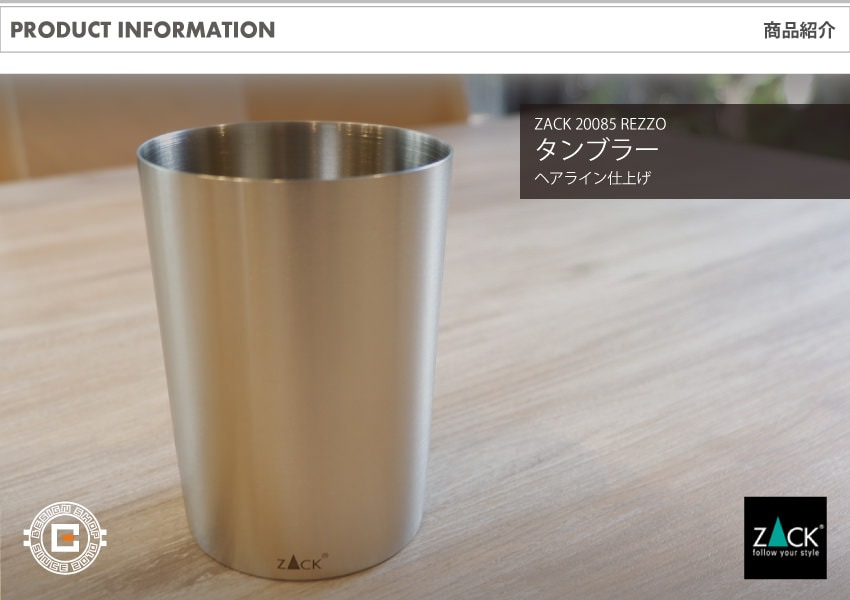Click the registered mark on black ZACK logo
This screenshot has width=850, height=600.
pos(821,526)
